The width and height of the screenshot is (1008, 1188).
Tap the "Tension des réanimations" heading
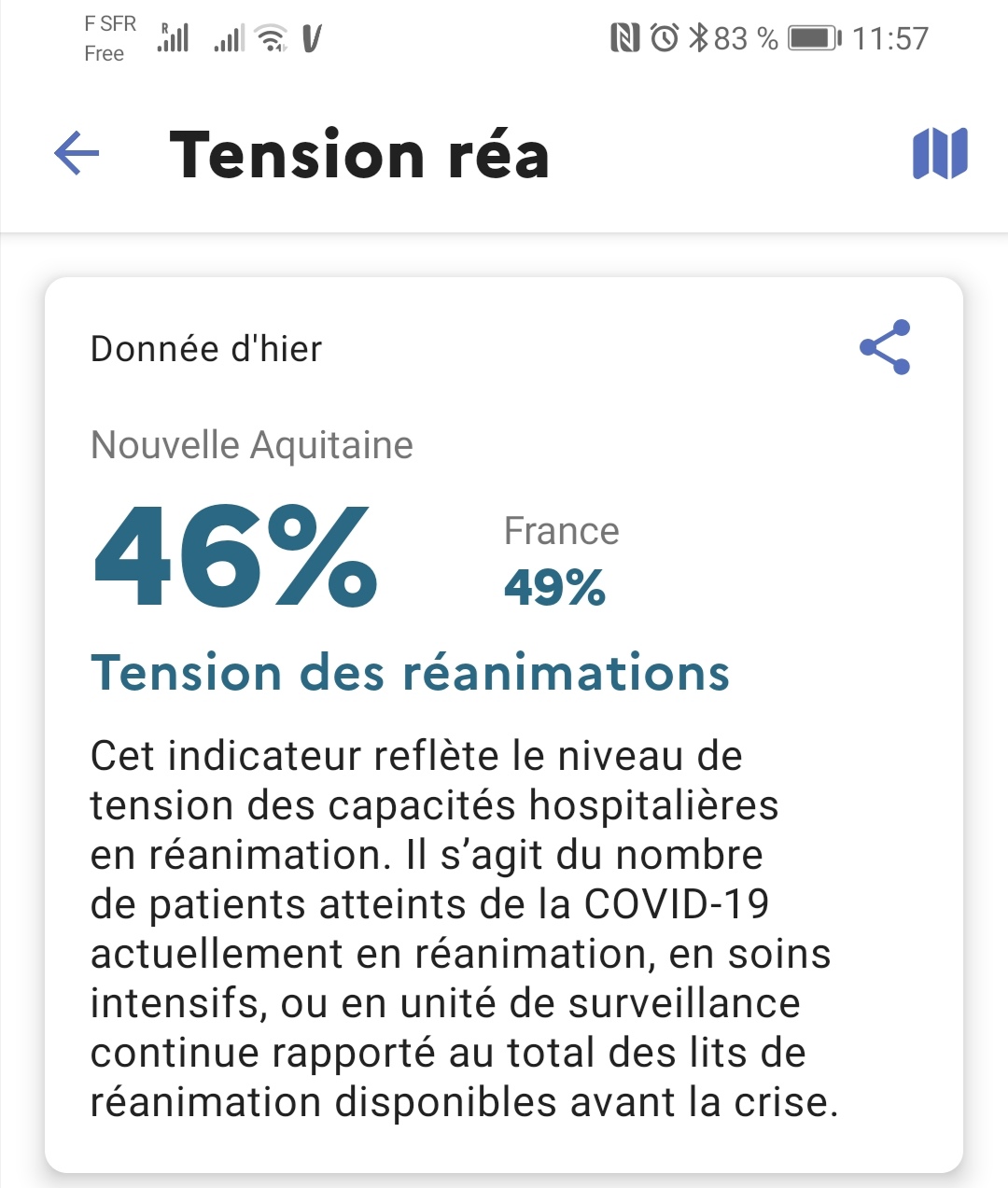tap(410, 673)
